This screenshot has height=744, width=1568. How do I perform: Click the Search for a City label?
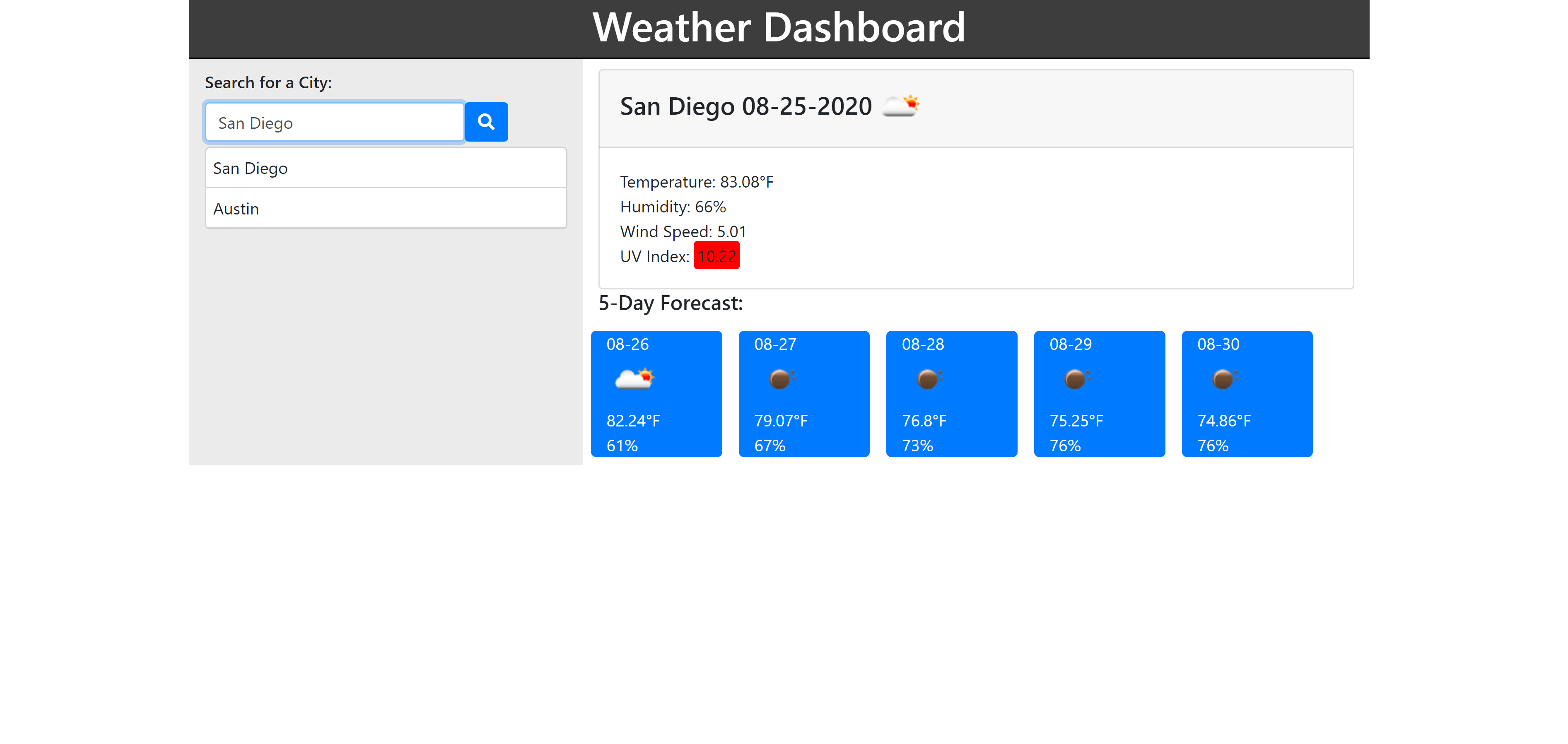[268, 82]
